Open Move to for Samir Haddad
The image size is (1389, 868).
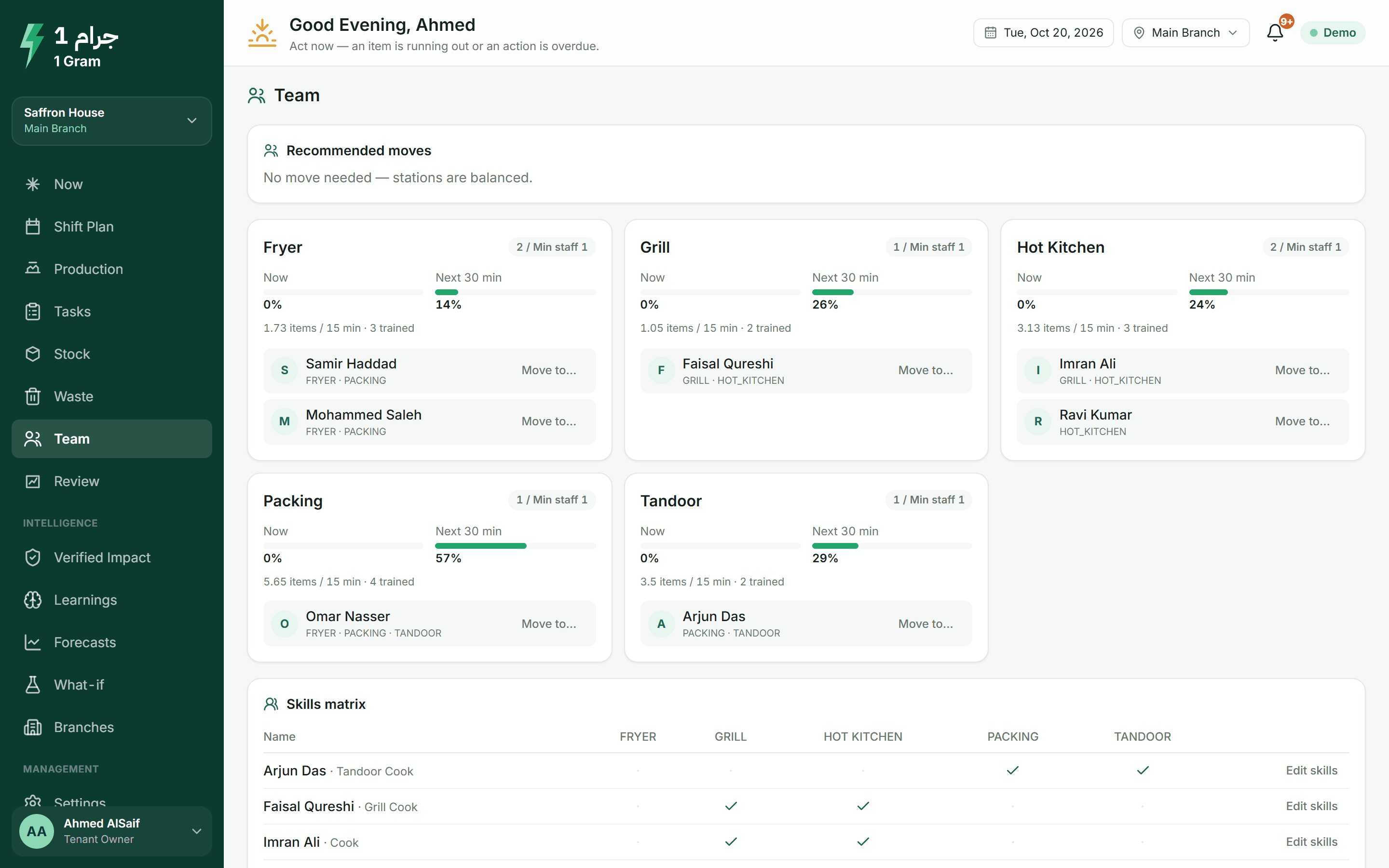pos(549,371)
